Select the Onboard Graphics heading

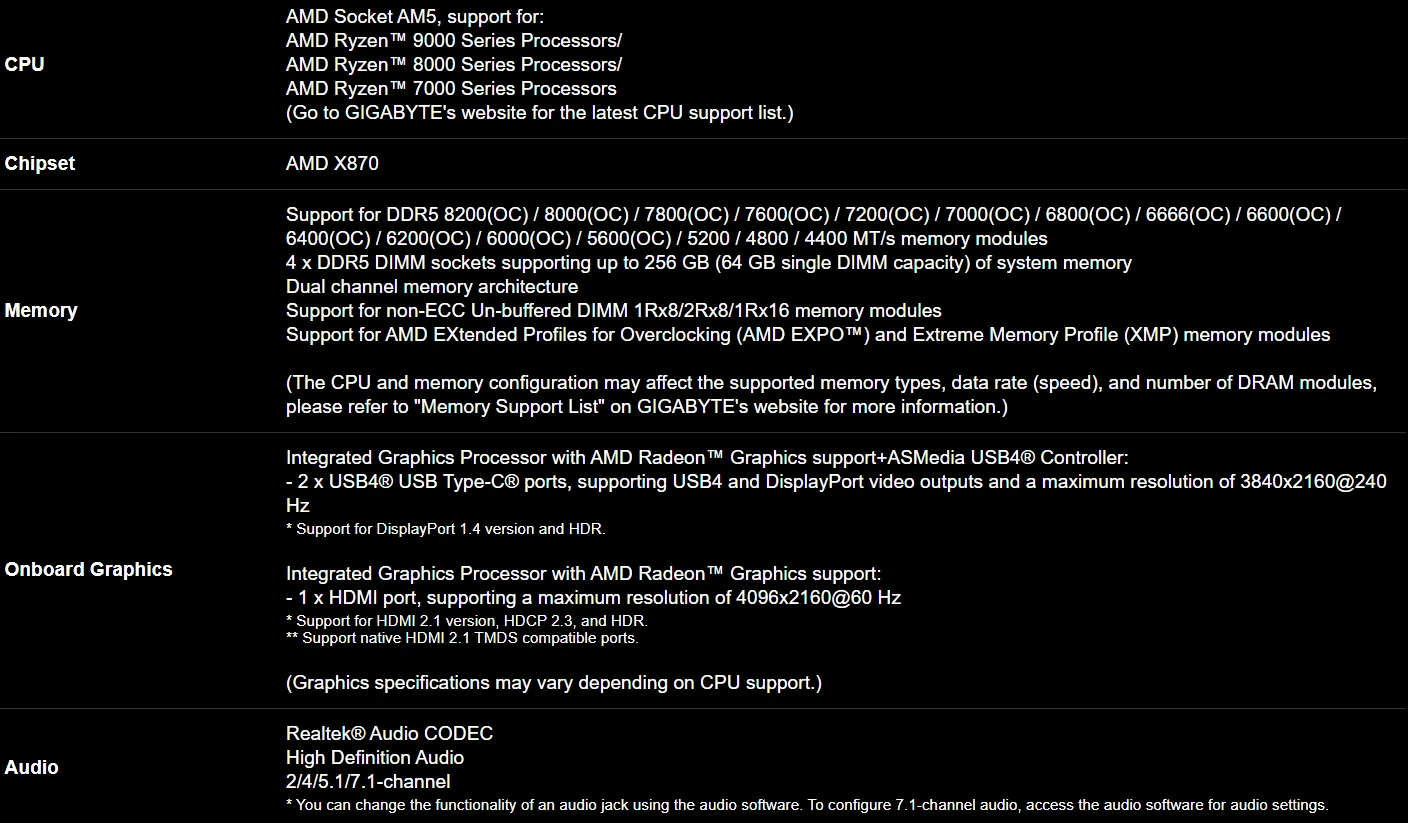pos(88,569)
